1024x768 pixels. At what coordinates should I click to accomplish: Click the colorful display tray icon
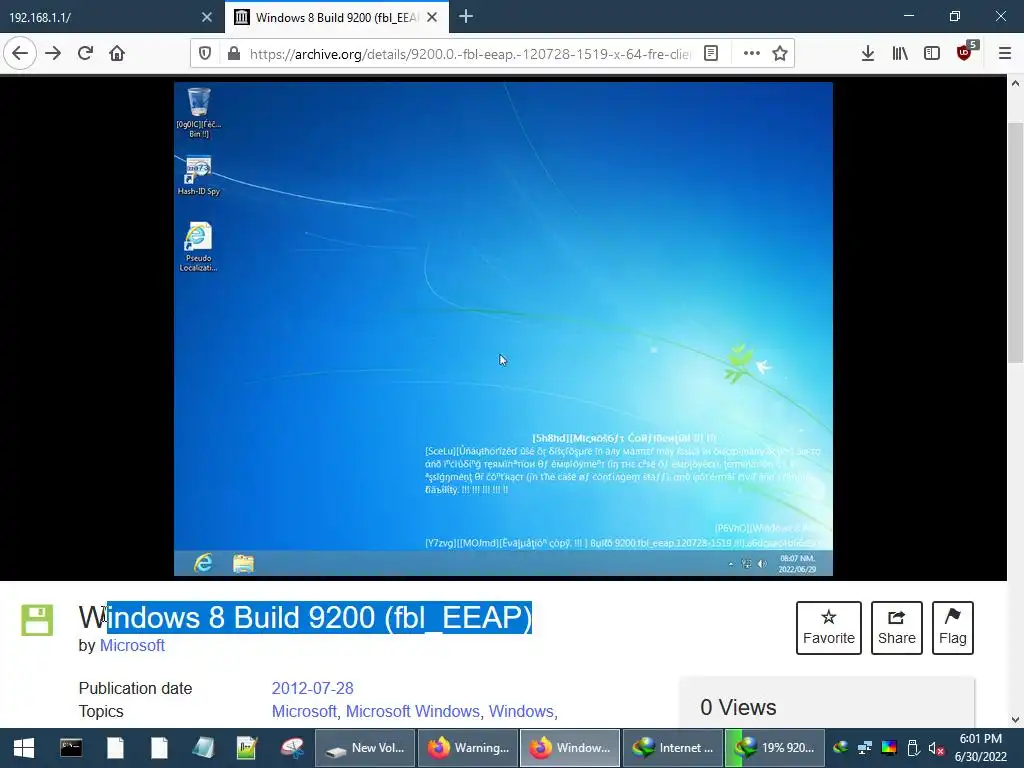pos(889,748)
